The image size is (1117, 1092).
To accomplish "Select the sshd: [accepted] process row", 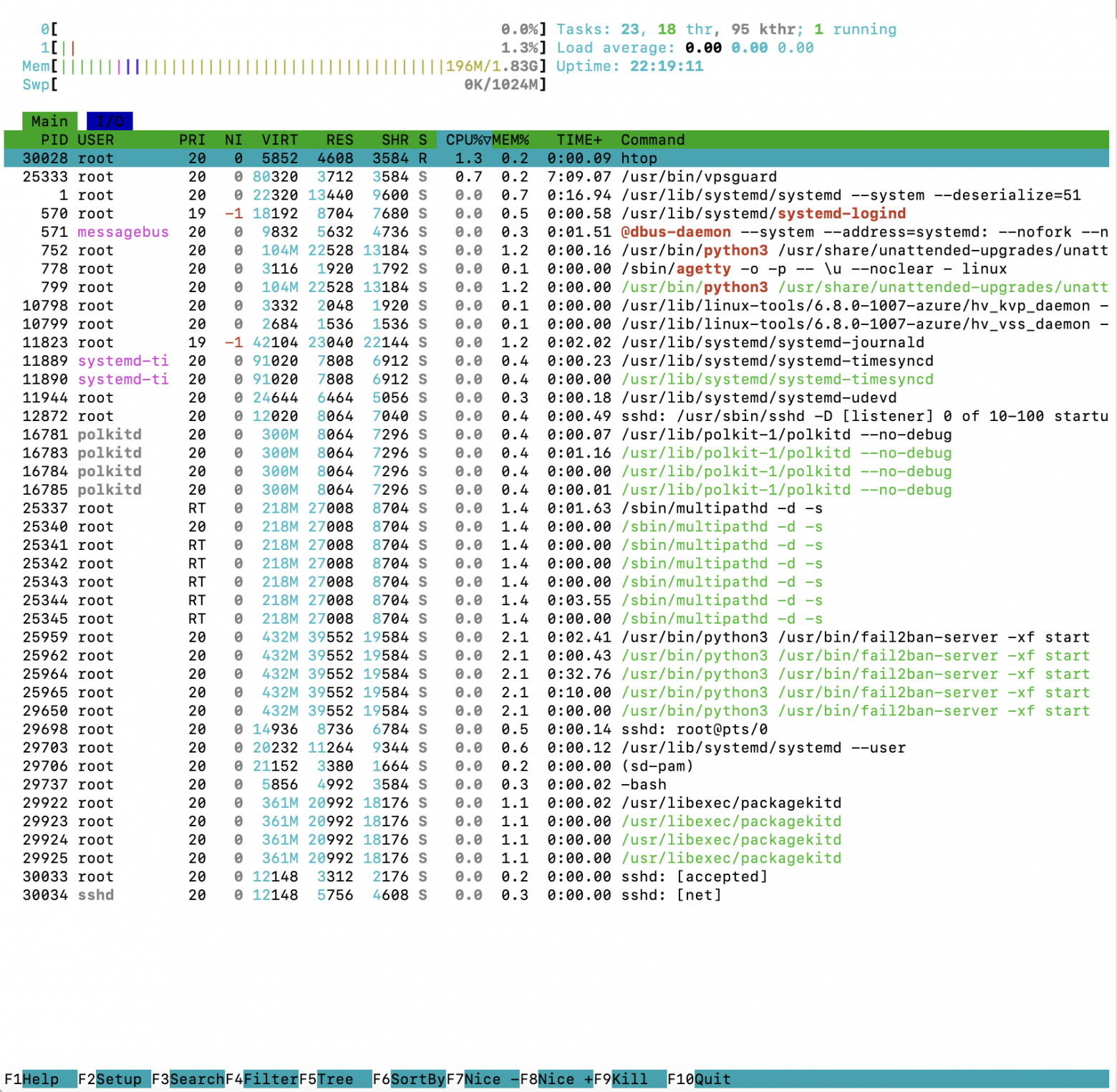I will (x=556, y=877).
